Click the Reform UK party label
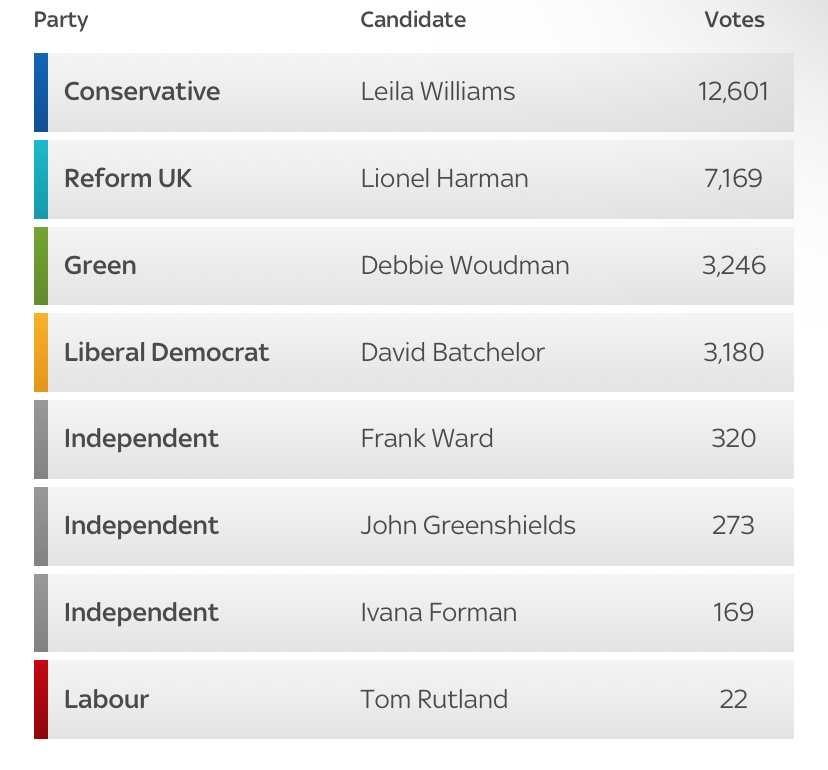The image size is (828, 770). (128, 179)
